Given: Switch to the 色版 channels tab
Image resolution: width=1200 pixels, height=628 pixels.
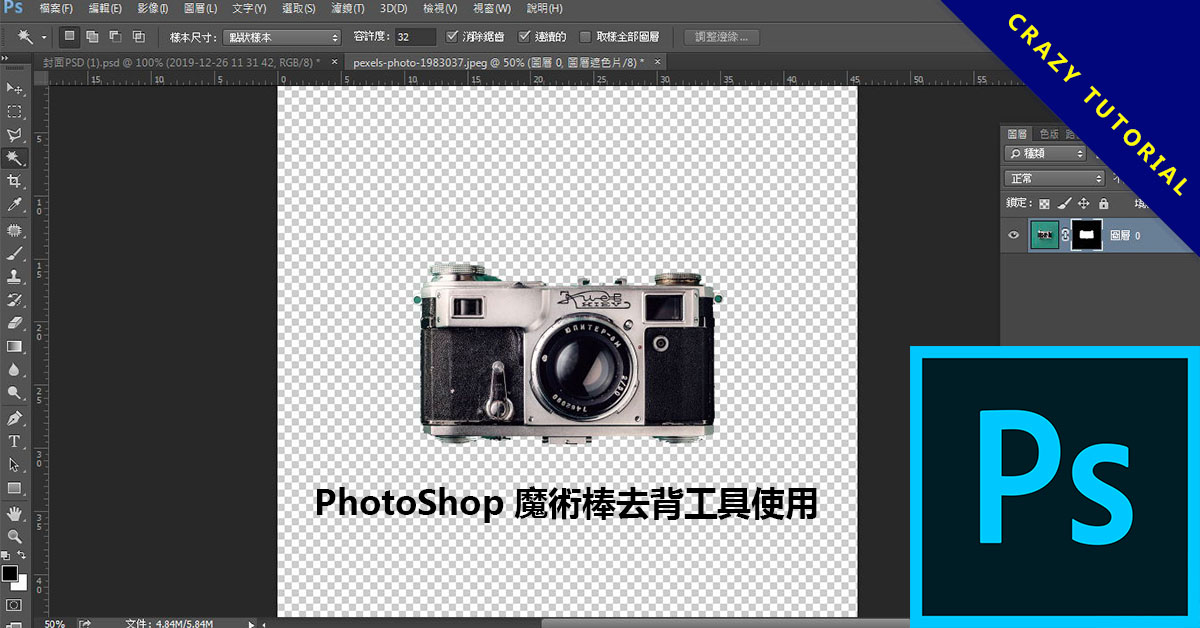Looking at the screenshot, I should tap(1049, 133).
